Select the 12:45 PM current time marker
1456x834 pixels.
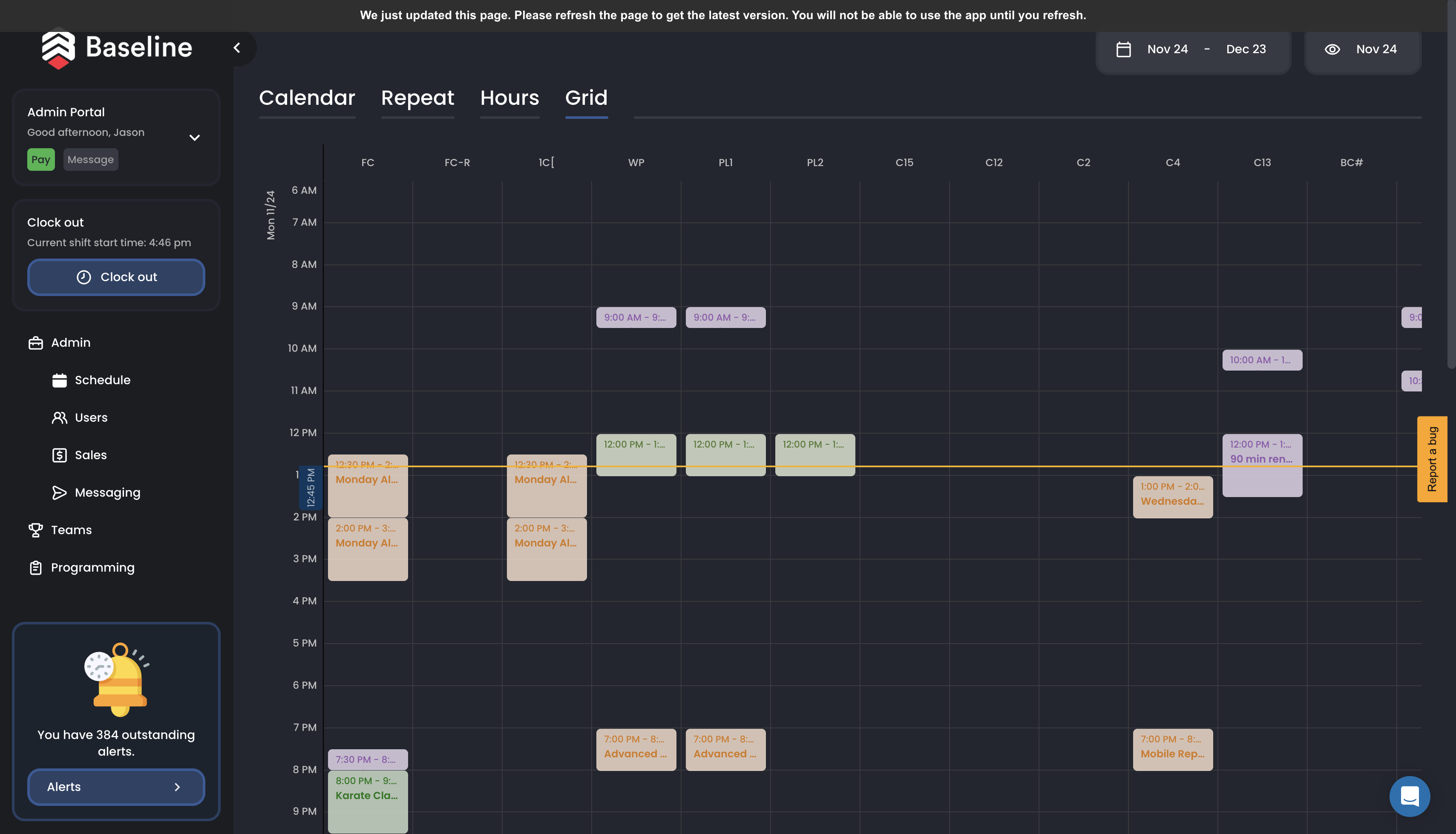(311, 487)
